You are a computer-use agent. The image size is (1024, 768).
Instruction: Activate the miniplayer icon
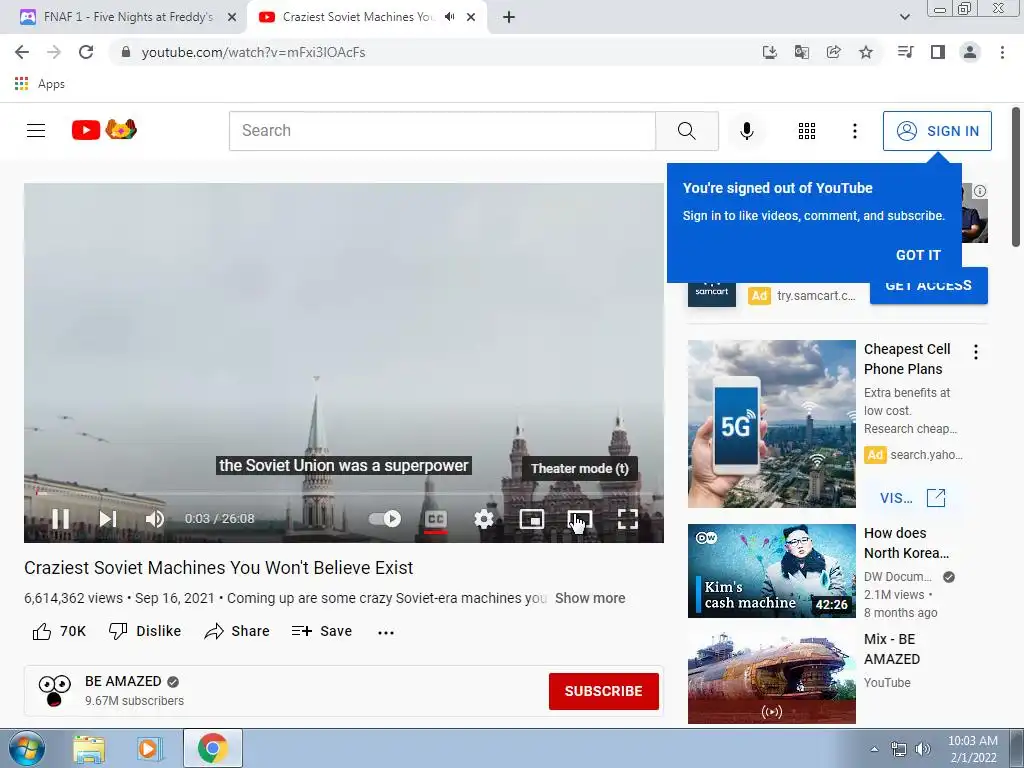(x=532, y=519)
